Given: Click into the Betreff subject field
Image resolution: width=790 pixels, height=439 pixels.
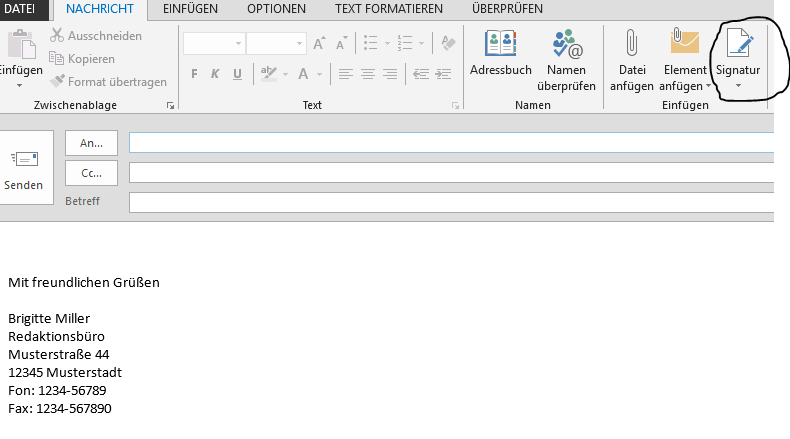Looking at the screenshot, I should (x=451, y=202).
